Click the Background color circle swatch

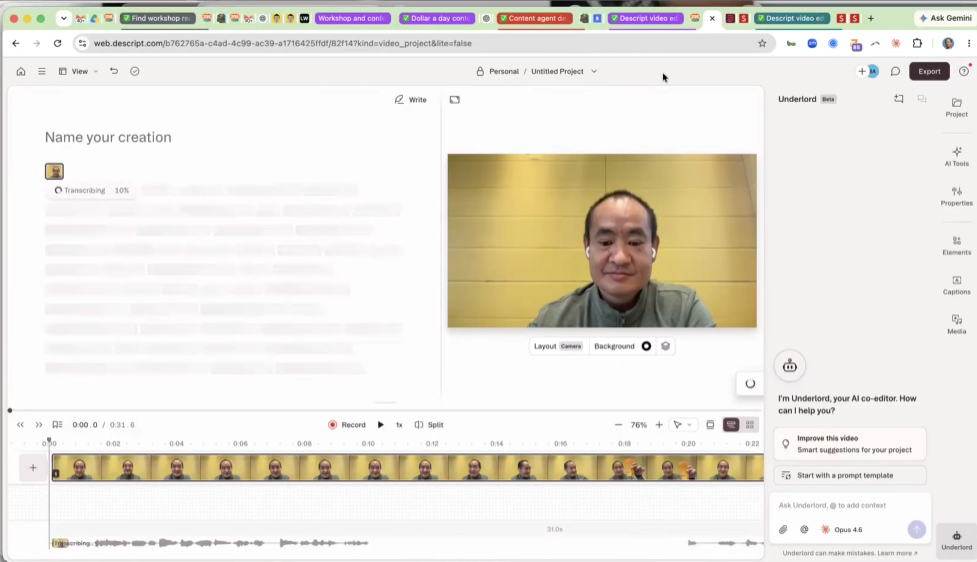point(646,346)
